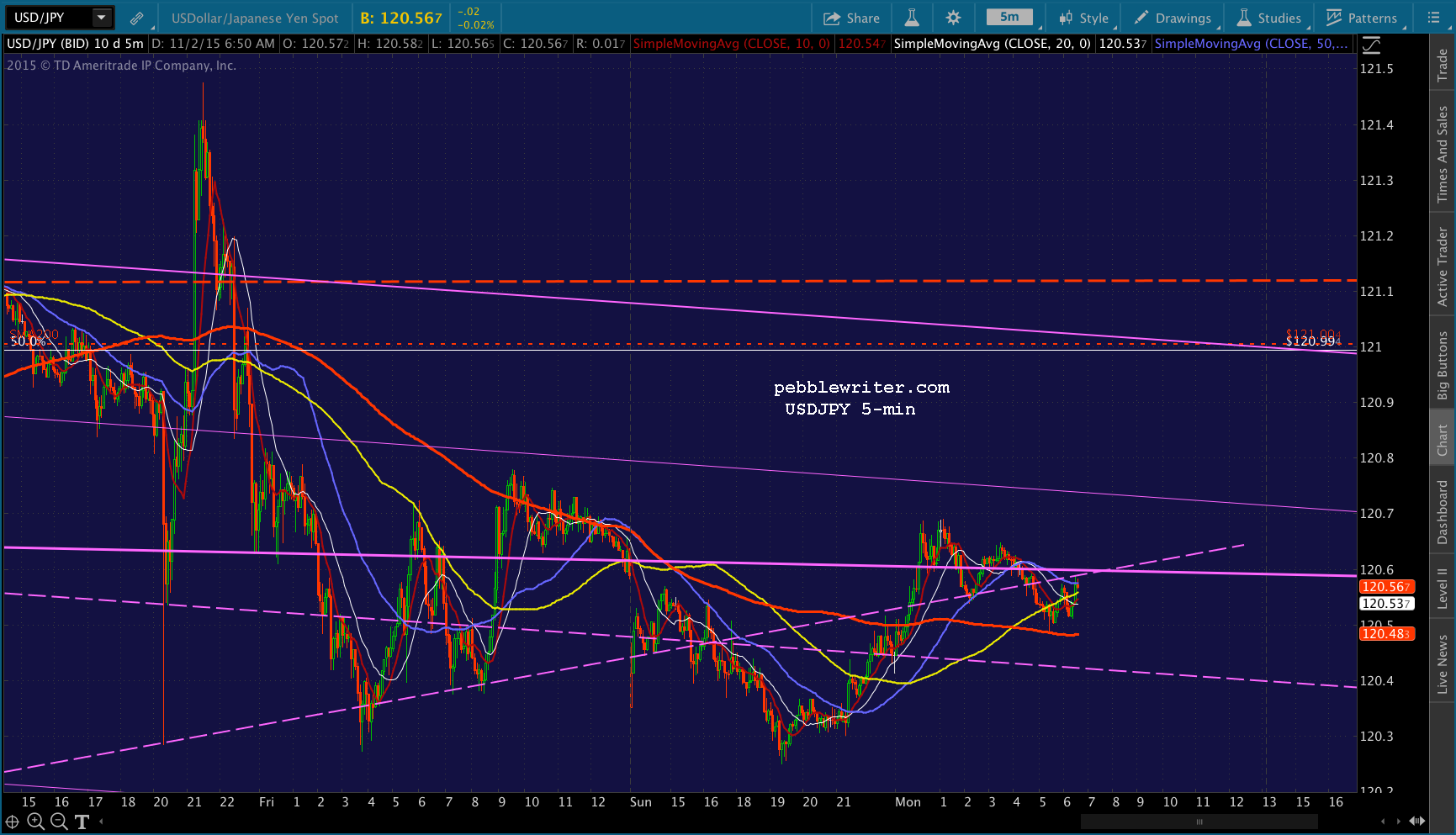Viewport: 1456px width, 835px height.
Task: Click the symbol link paperclip icon
Action: pyautogui.click(x=136, y=18)
